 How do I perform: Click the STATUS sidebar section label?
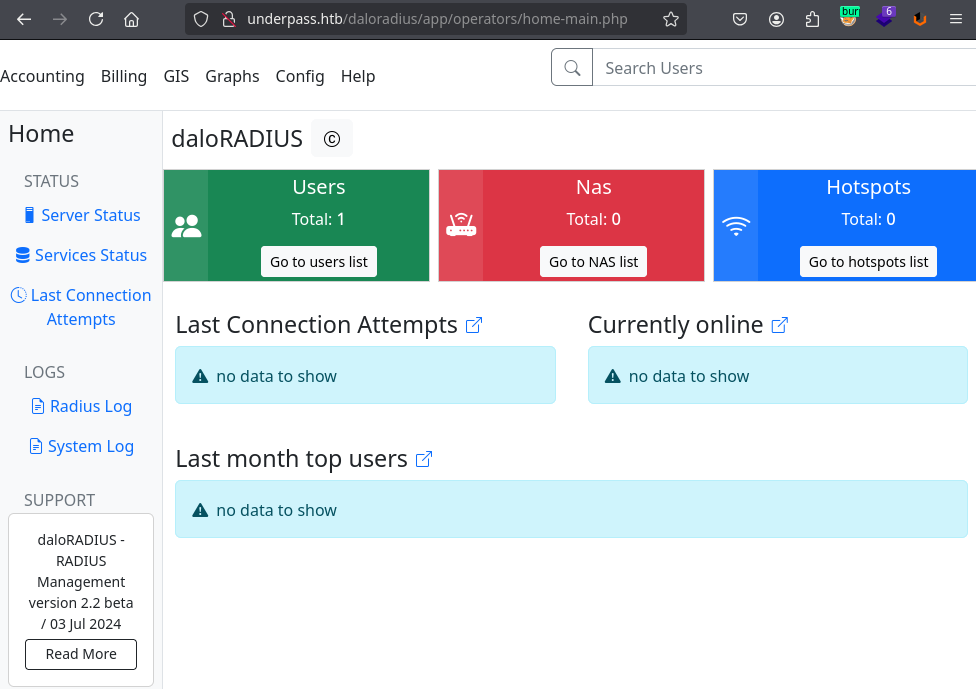51,181
